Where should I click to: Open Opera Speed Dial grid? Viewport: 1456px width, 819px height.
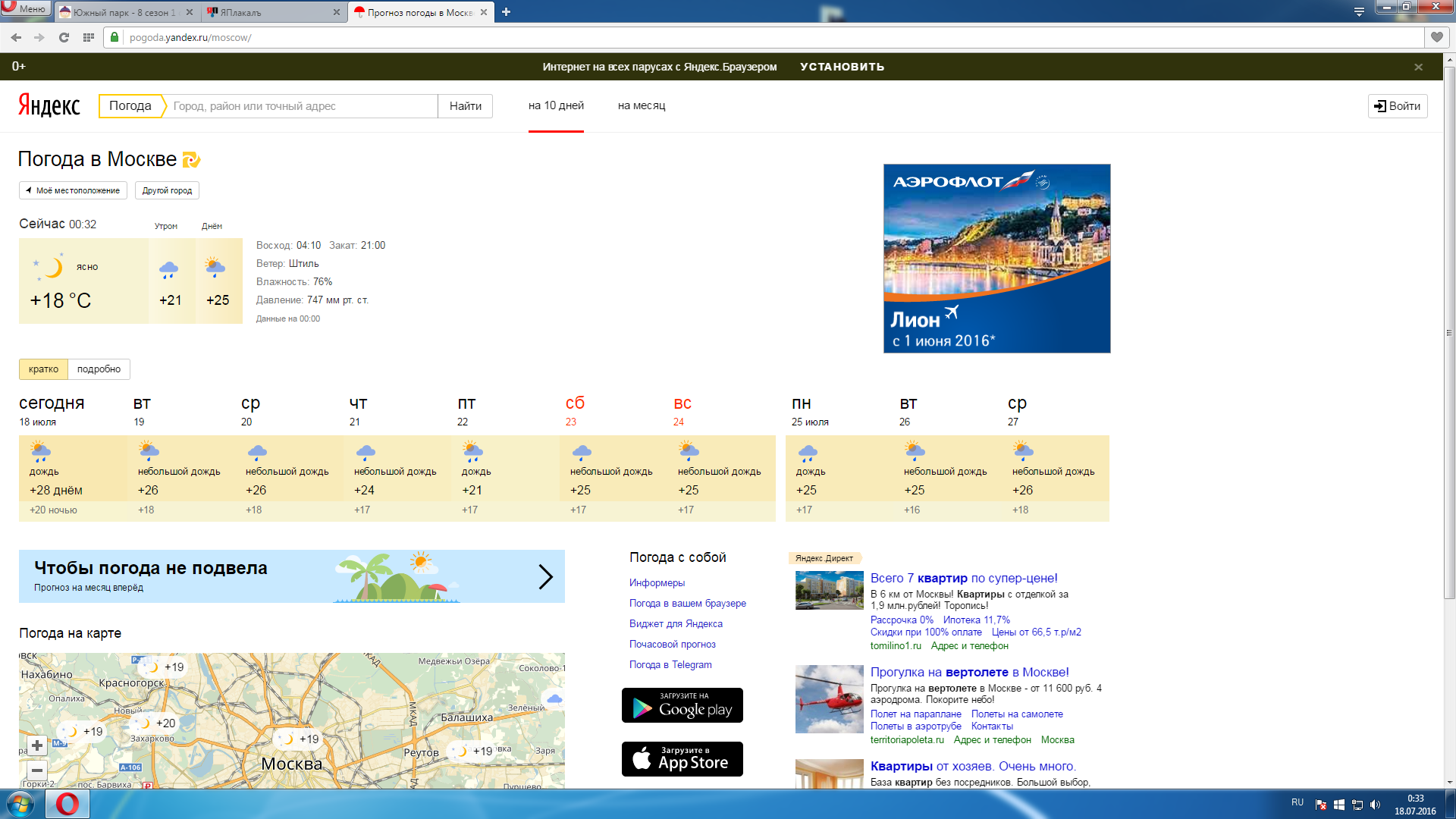[88, 37]
